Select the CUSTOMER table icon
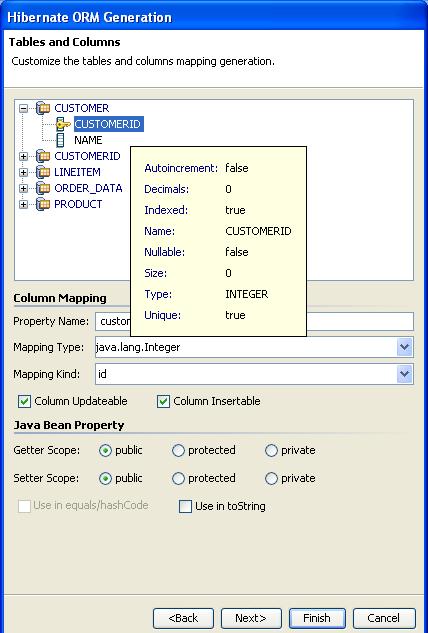This screenshot has height=633, width=428. (x=43, y=108)
